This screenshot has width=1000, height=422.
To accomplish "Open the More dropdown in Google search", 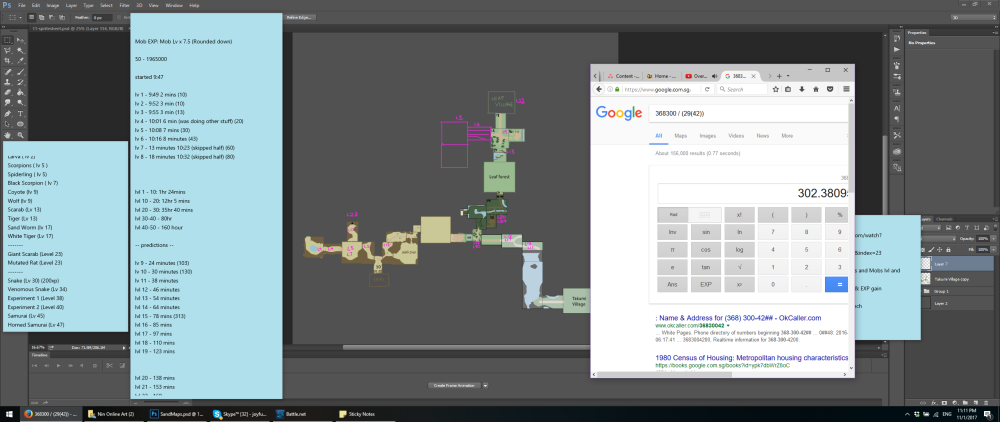I will (787, 135).
